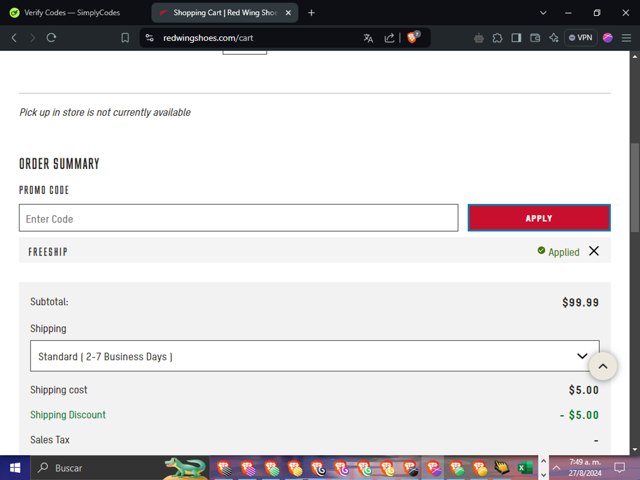640x480 pixels.
Task: Click the extension icon left of puzzle icon
Action: (479, 38)
